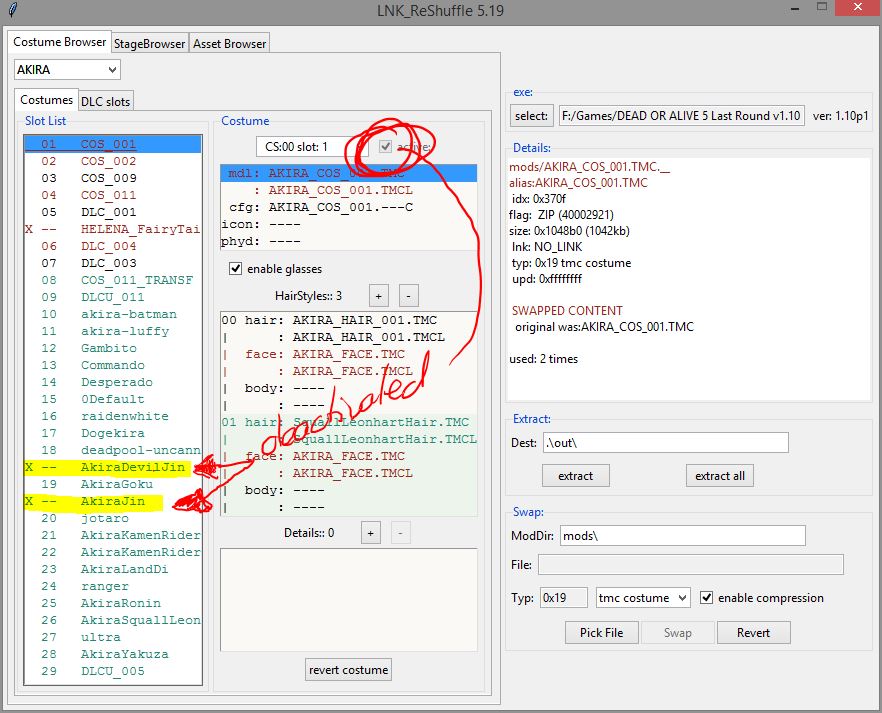882x713 pixels.
Task: Select slot 05 DLC_001
Action: pyautogui.click(x=112, y=213)
